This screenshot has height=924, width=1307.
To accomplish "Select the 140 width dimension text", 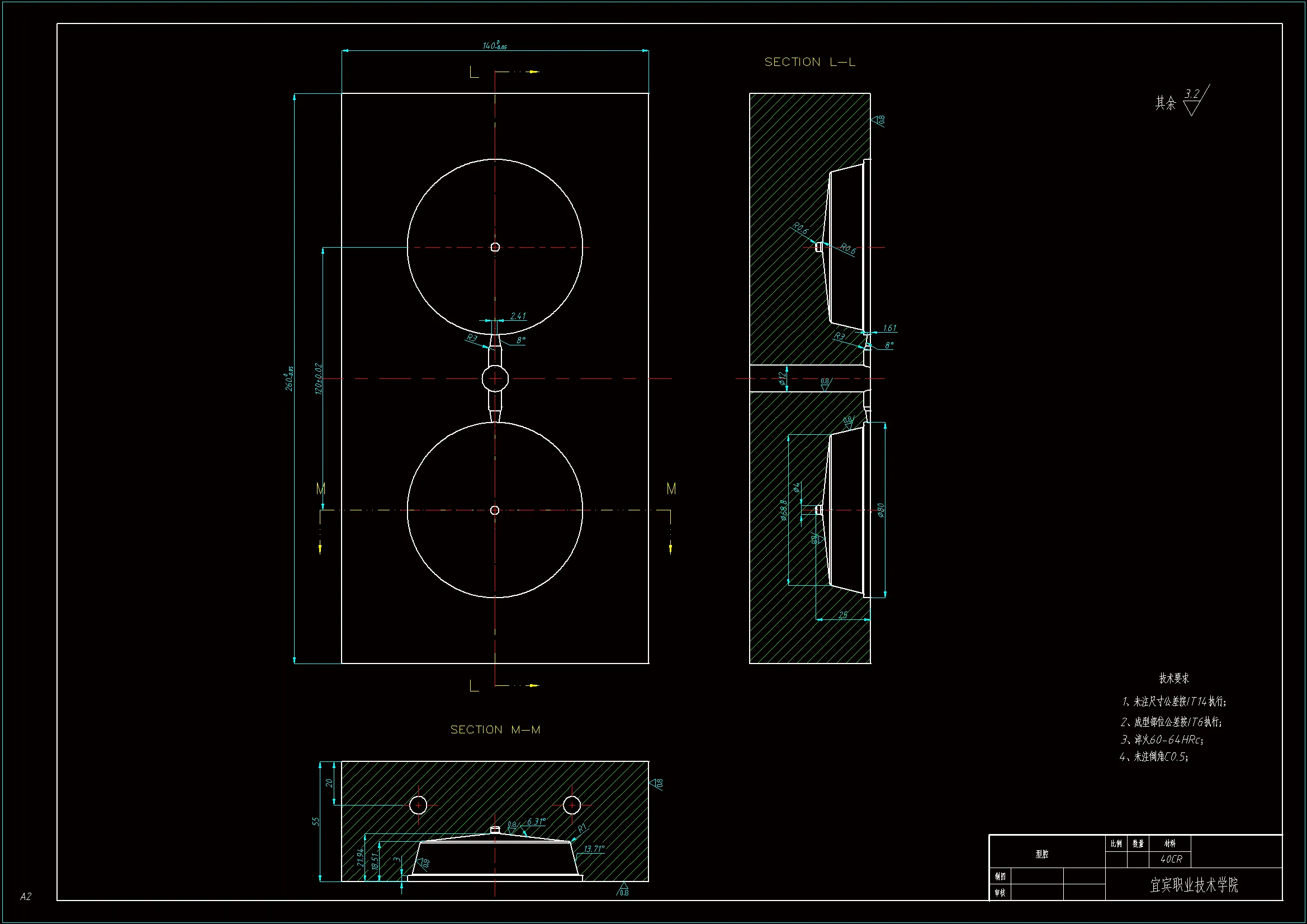I will (x=494, y=45).
